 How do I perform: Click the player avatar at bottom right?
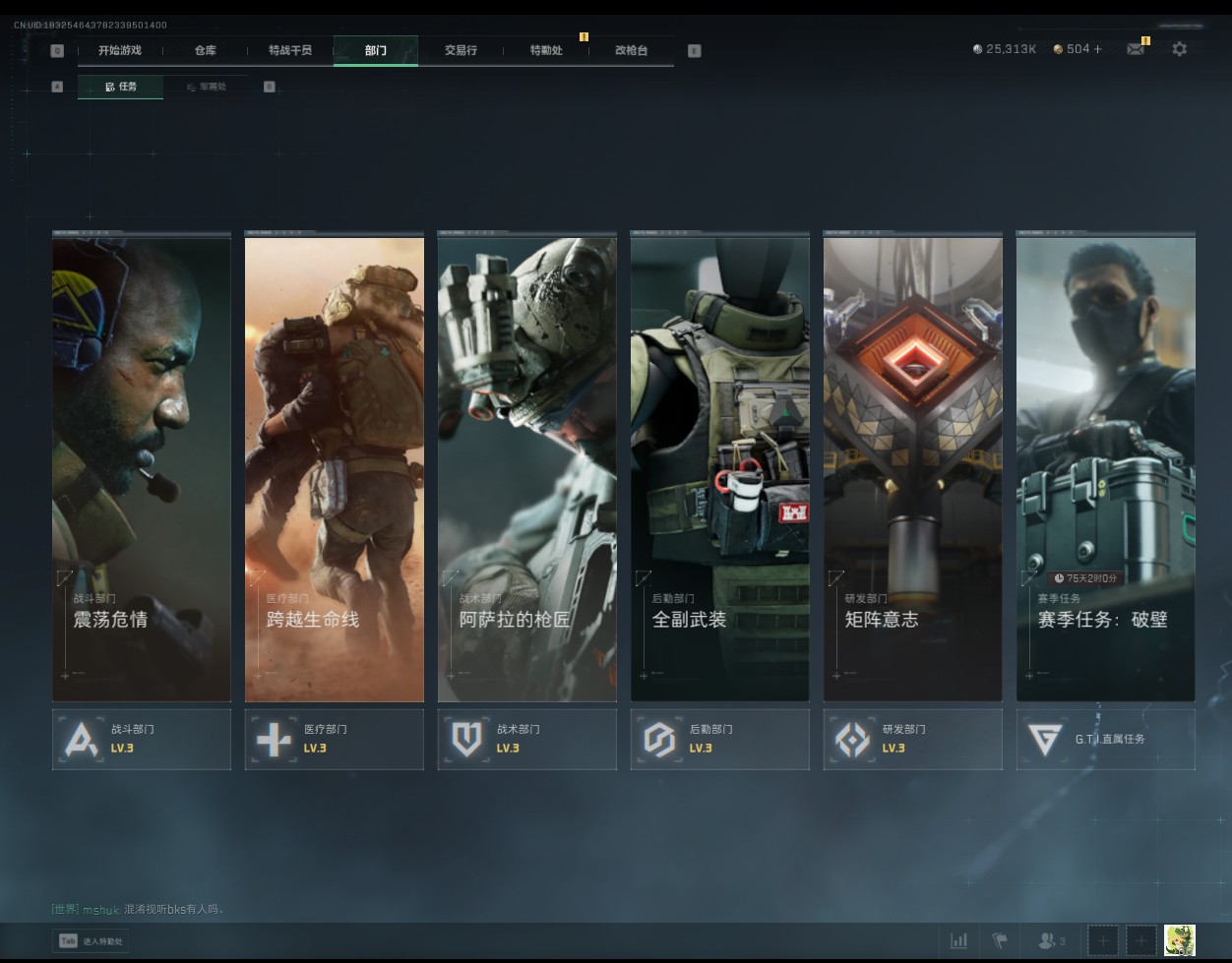pos(1179,940)
